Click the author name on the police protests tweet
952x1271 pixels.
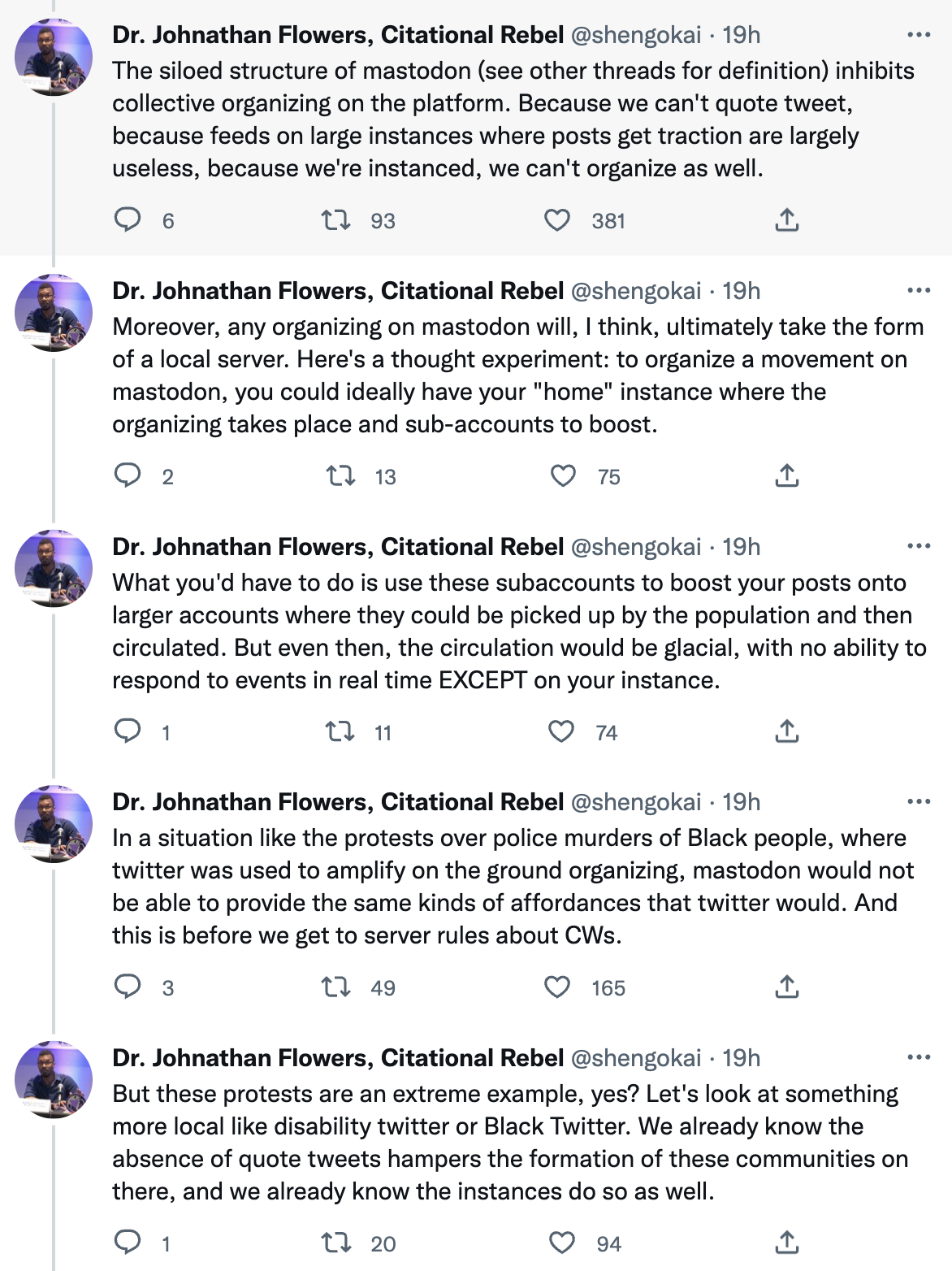(x=338, y=802)
